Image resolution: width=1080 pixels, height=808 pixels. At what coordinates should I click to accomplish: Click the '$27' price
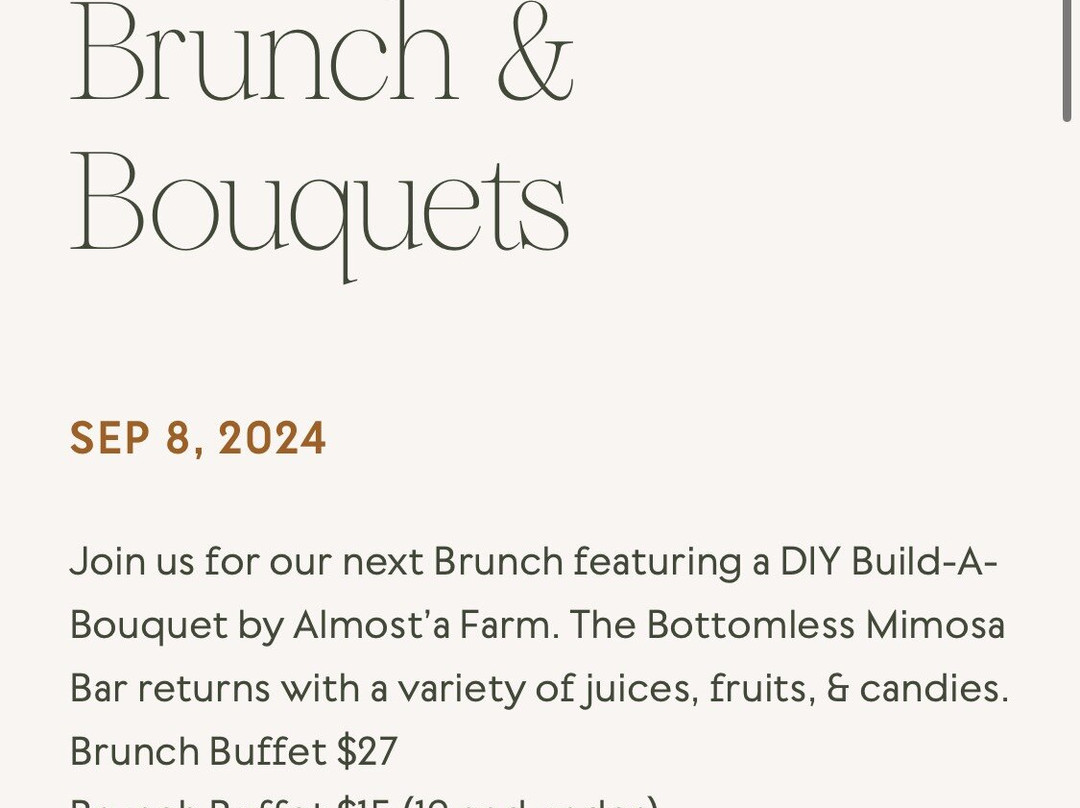click(x=367, y=751)
